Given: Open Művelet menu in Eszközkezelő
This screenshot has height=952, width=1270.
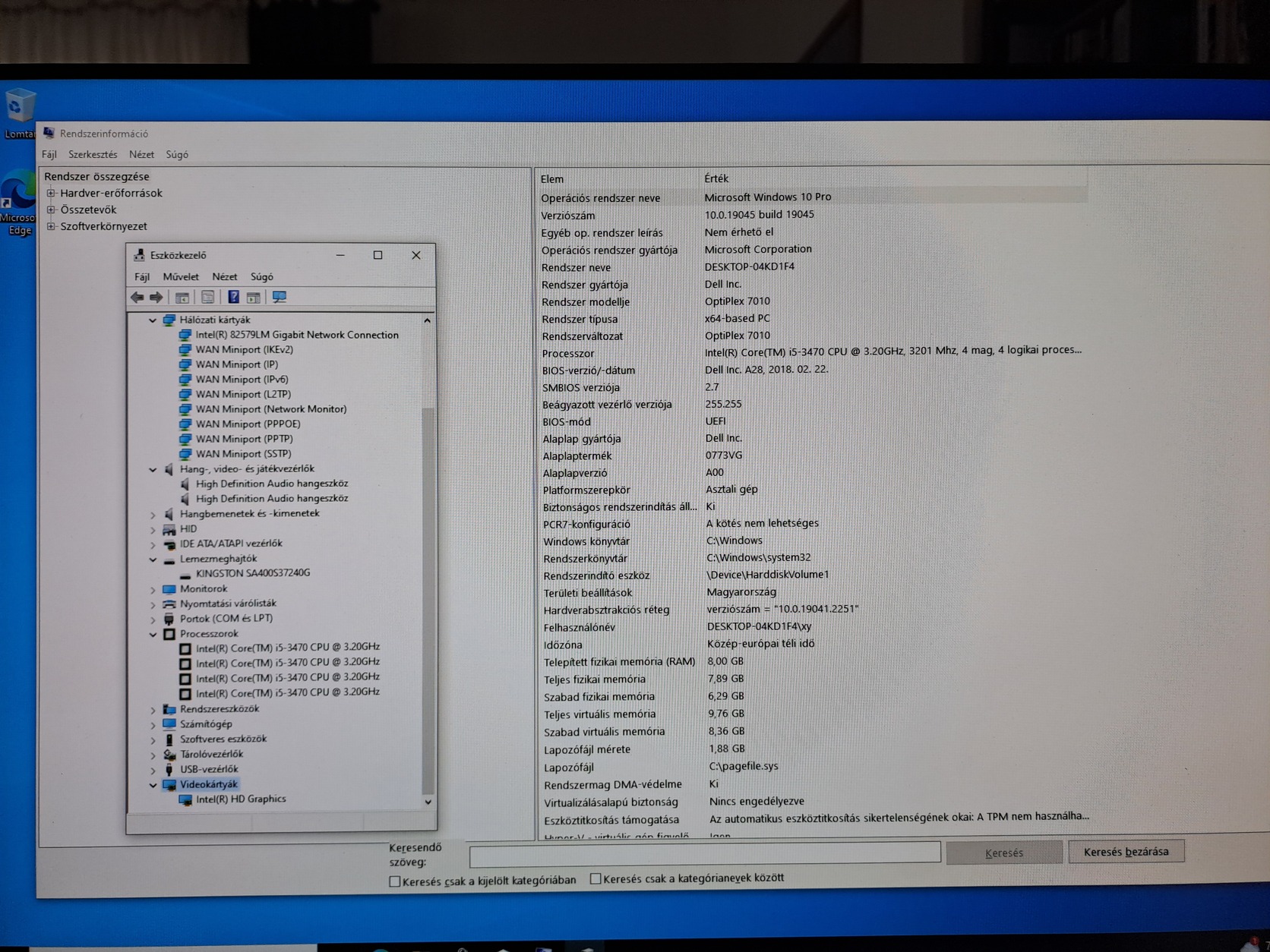Looking at the screenshot, I should [181, 277].
